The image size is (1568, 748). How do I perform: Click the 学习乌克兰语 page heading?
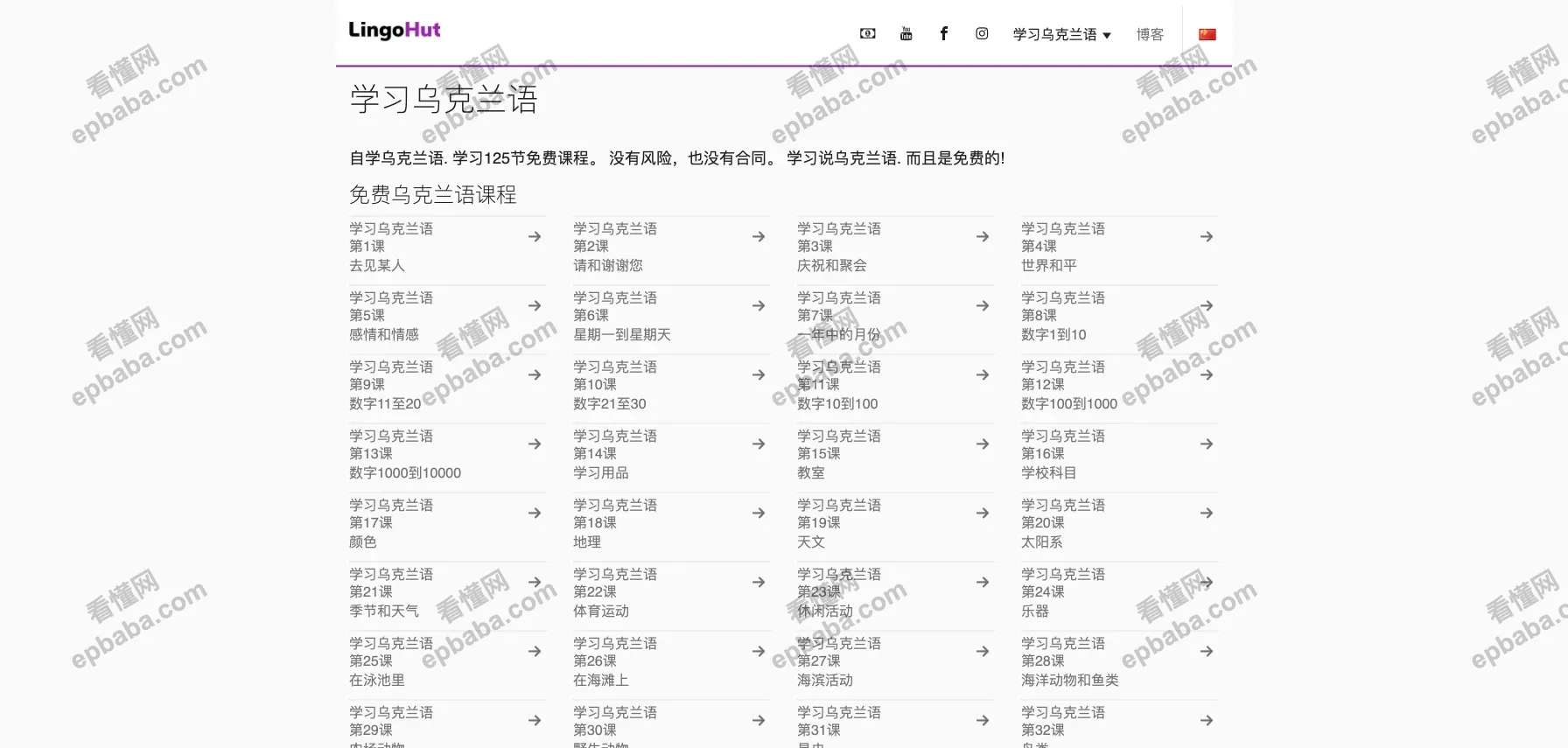click(x=444, y=99)
